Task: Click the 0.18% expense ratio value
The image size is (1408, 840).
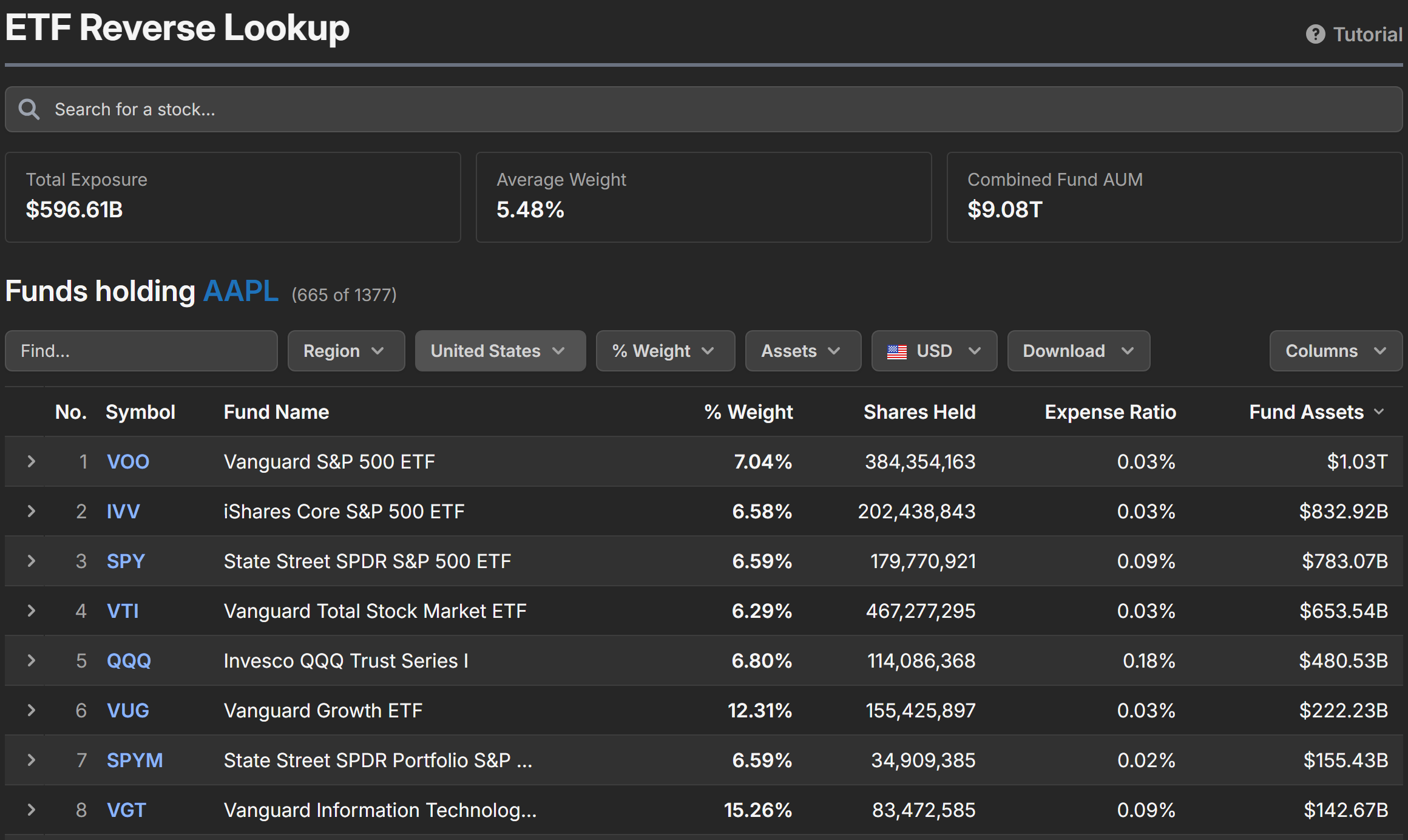Action: (x=1149, y=661)
